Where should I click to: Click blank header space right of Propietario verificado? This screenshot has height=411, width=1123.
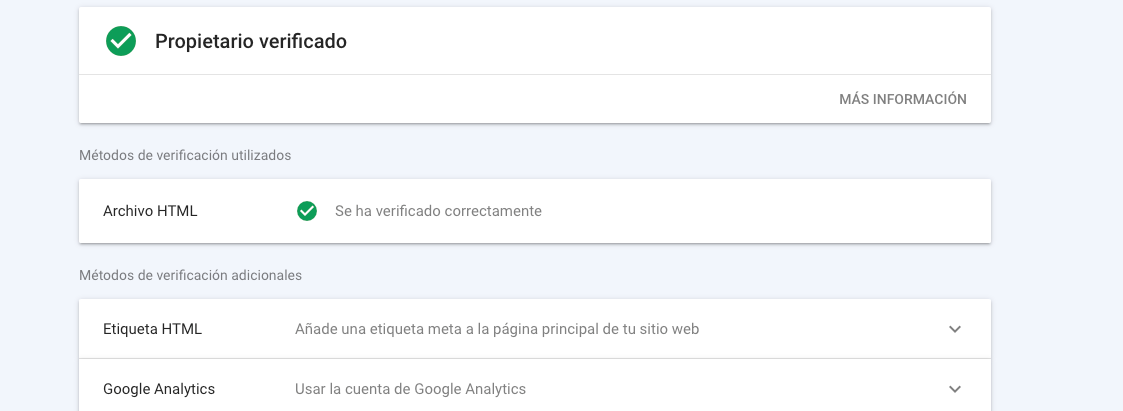tap(666, 41)
